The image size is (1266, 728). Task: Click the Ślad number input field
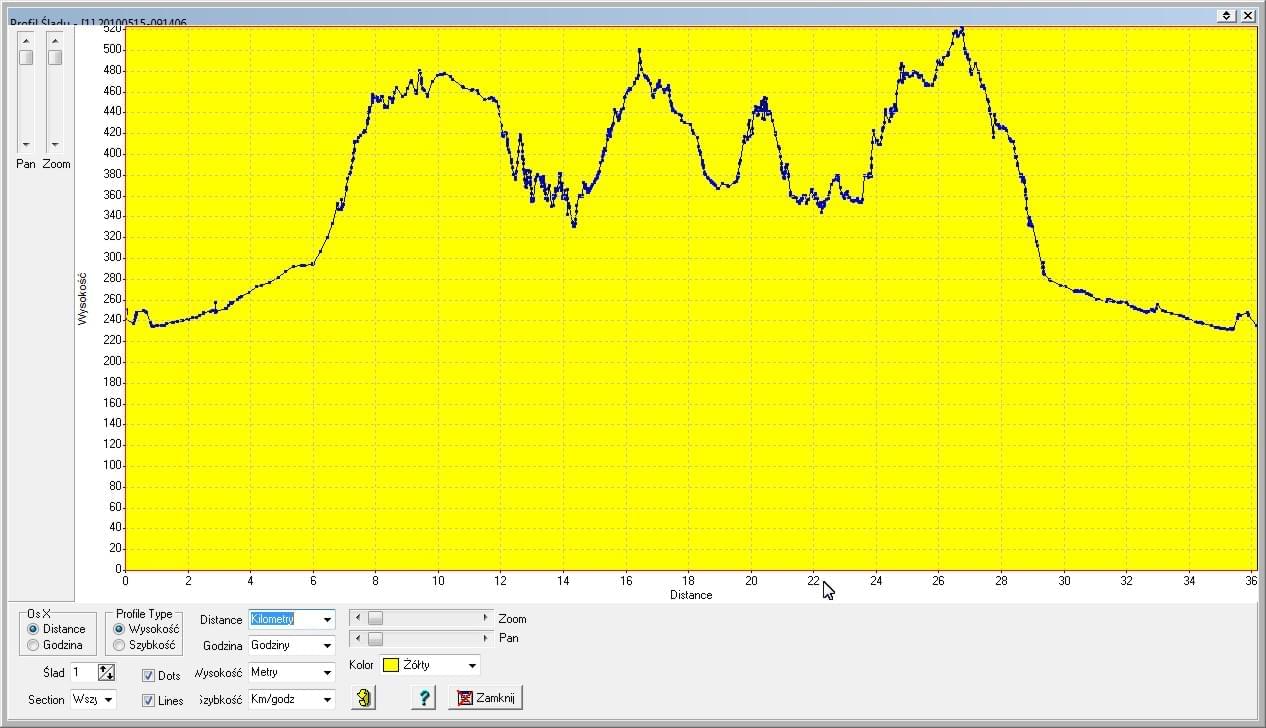click(83, 673)
